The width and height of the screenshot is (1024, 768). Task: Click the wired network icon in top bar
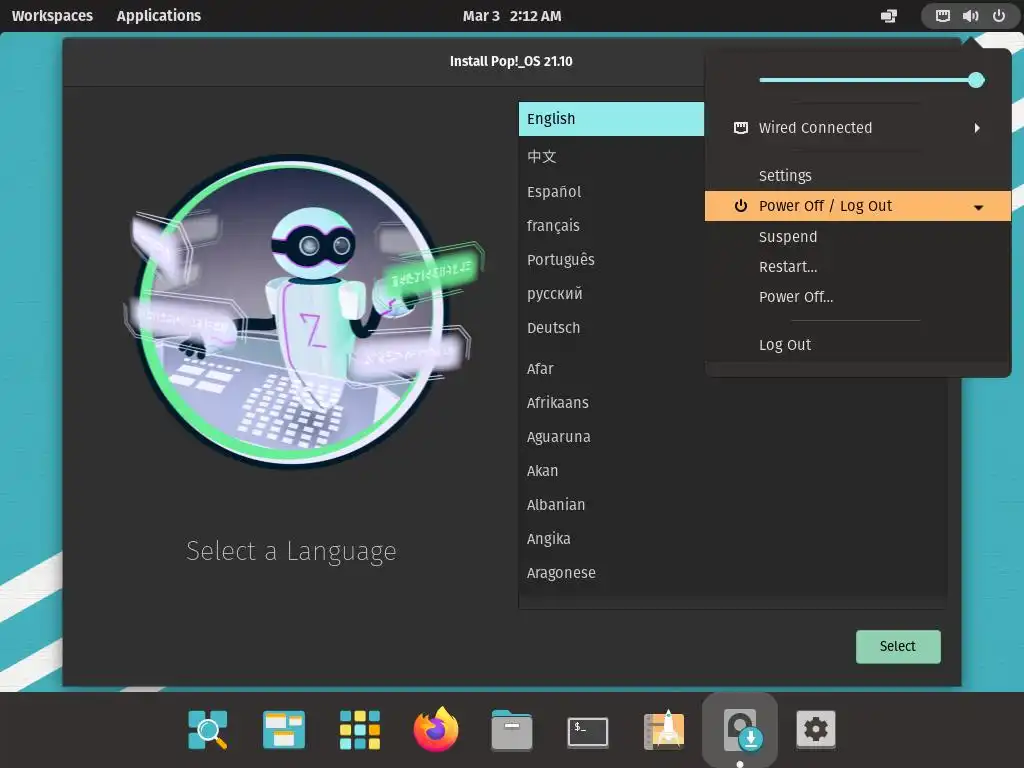pyautogui.click(x=942, y=16)
